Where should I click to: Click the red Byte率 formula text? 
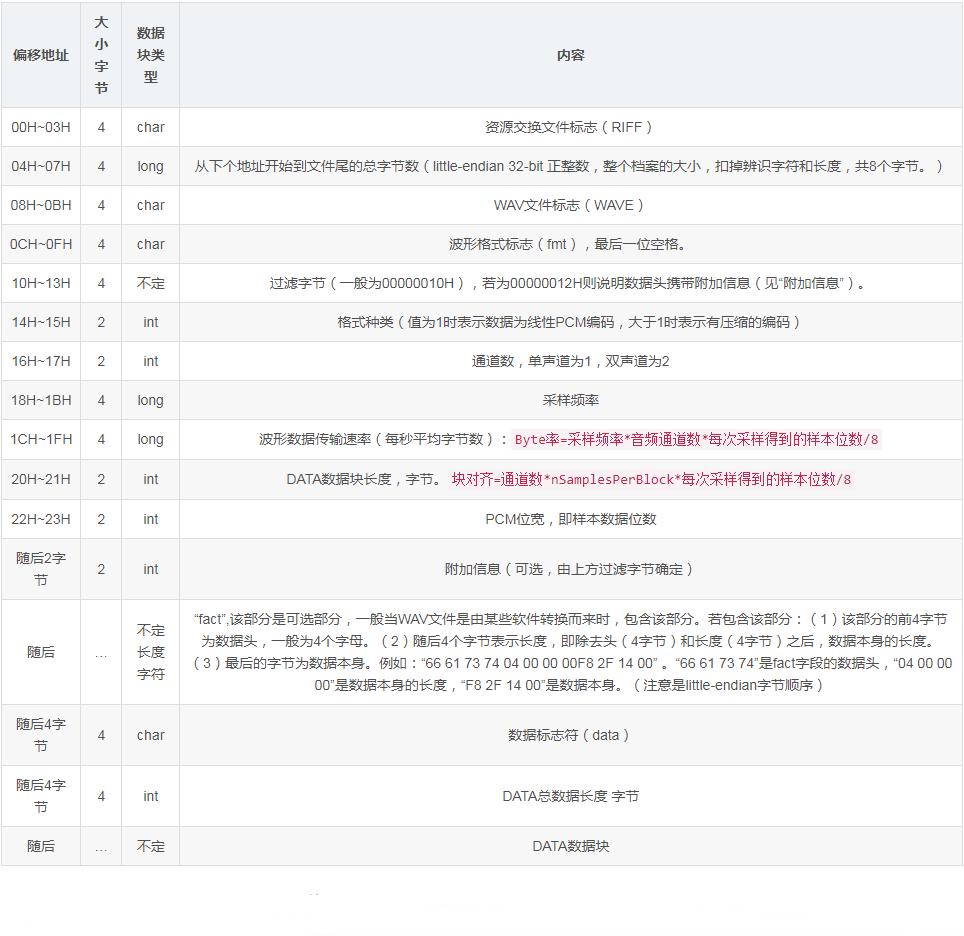point(695,440)
